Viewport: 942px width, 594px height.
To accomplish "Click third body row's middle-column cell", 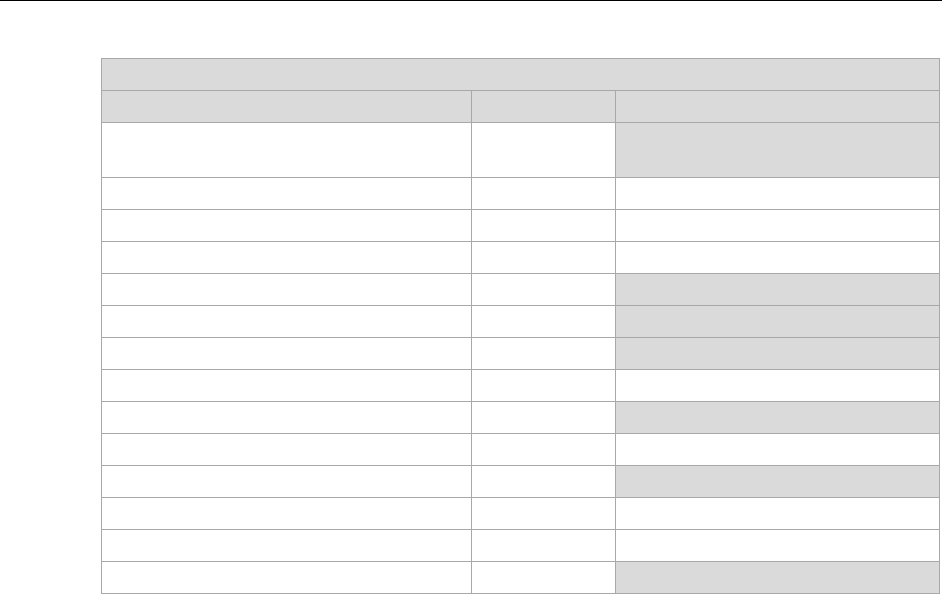I will (544, 225).
